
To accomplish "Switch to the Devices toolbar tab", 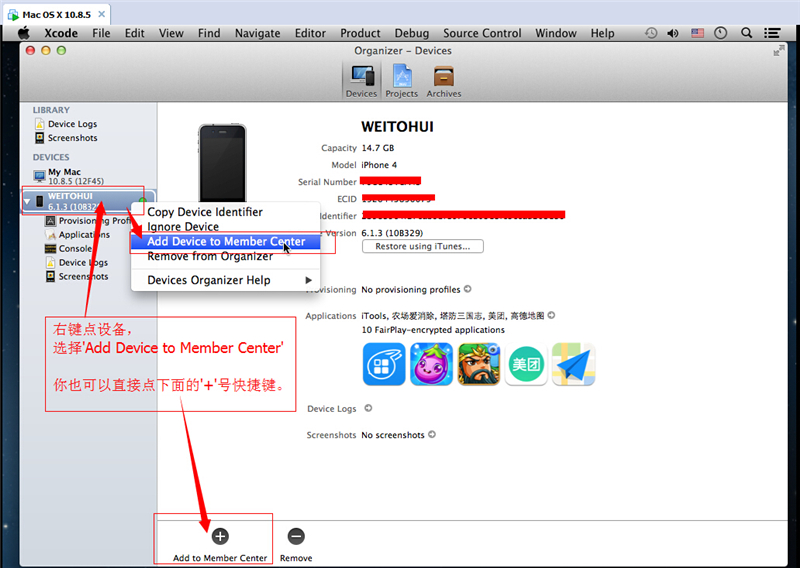I will tap(361, 81).
